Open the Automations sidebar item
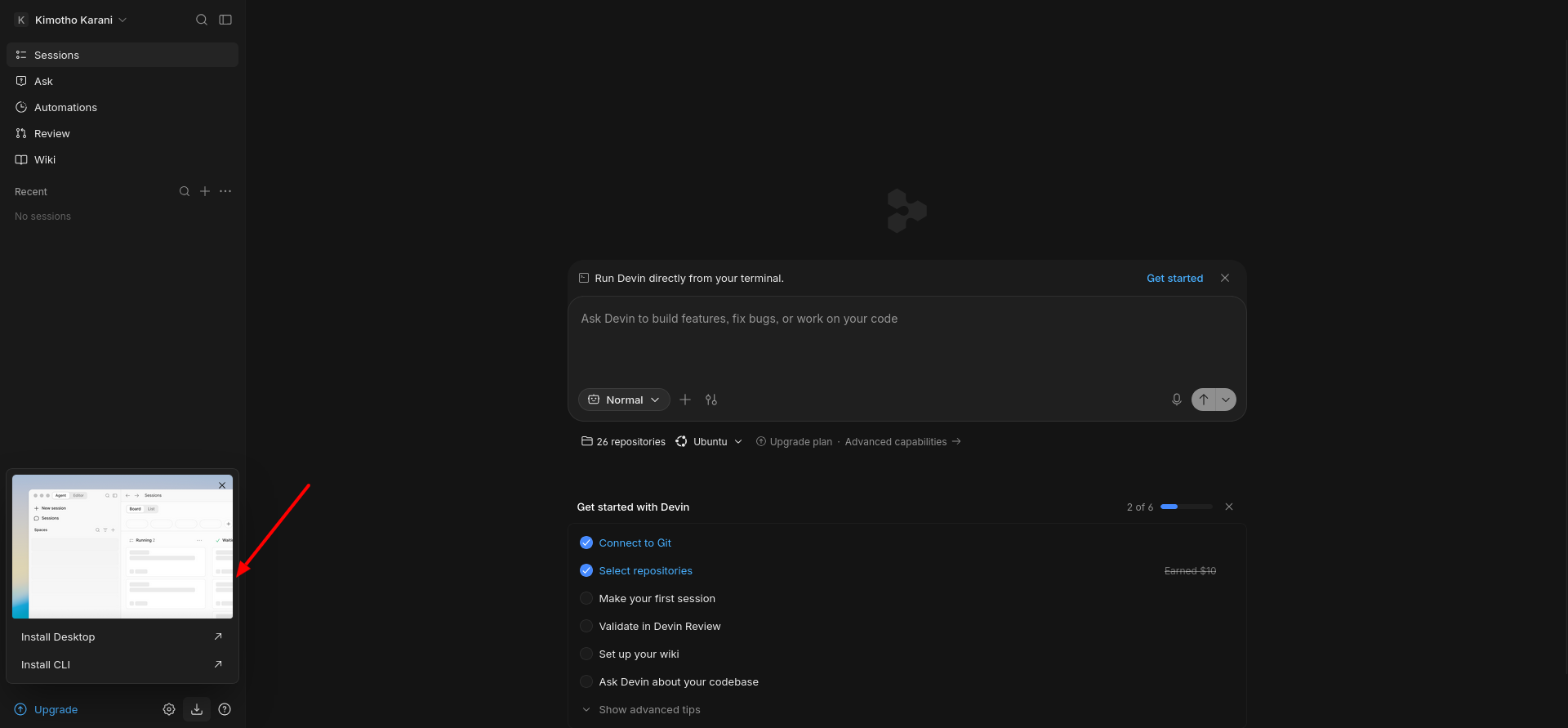 [122, 107]
